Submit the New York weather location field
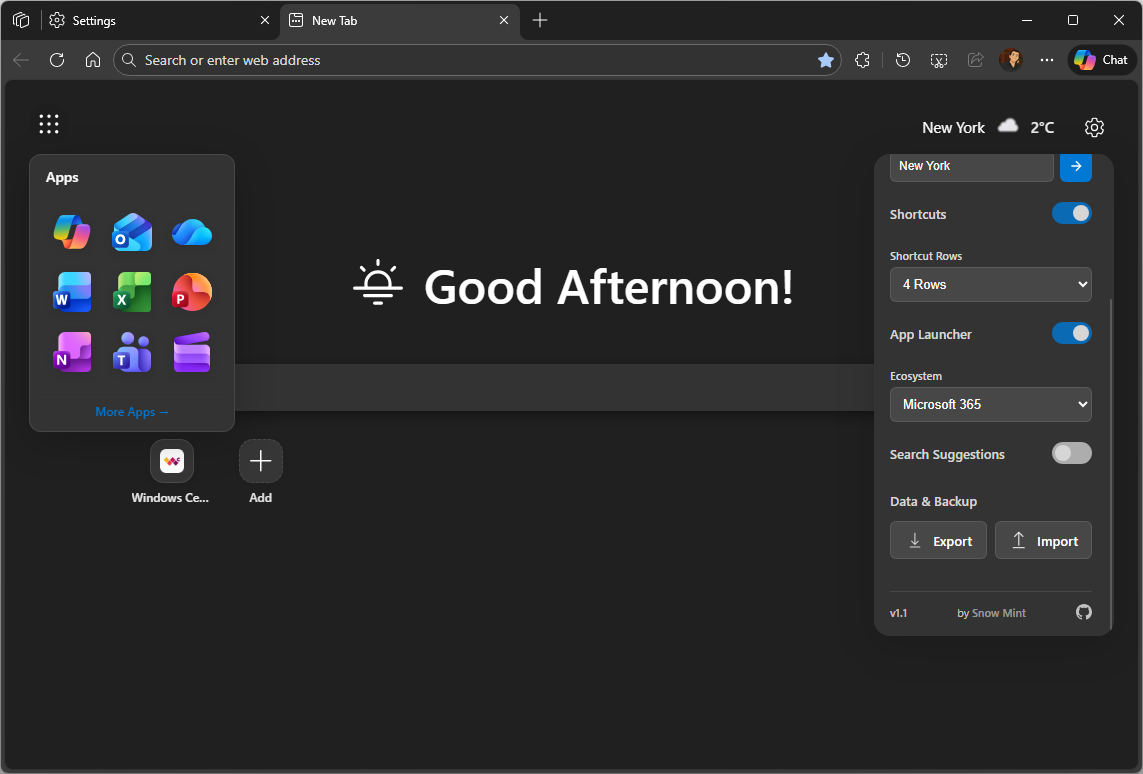 point(1075,166)
